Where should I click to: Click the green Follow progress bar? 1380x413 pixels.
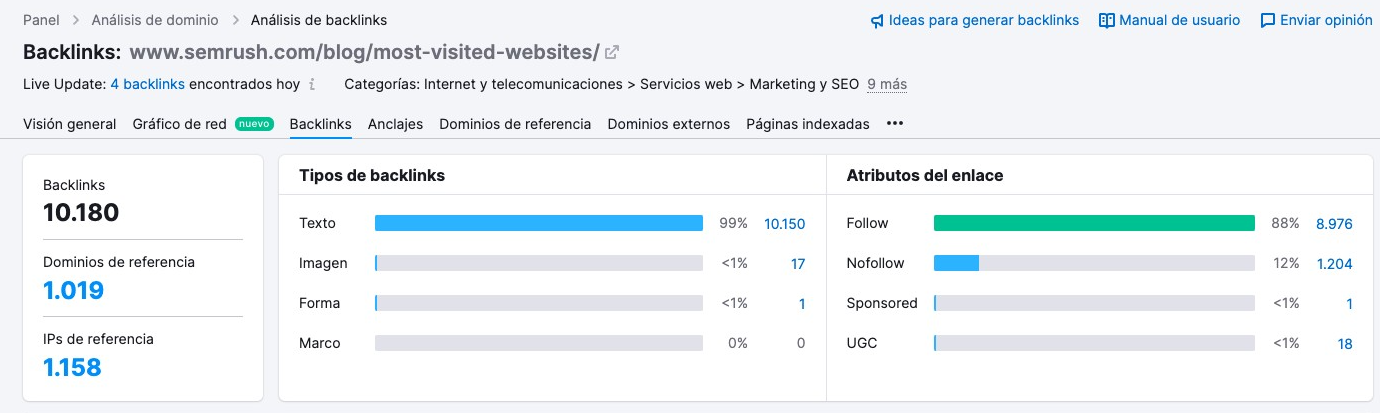point(1094,223)
